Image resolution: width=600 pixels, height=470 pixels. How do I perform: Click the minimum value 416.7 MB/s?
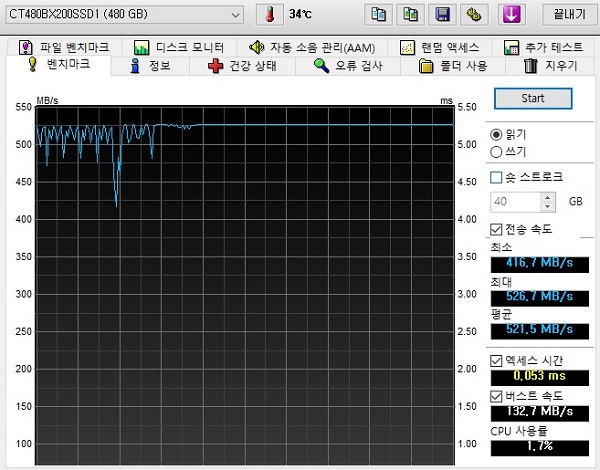[x=540, y=264]
